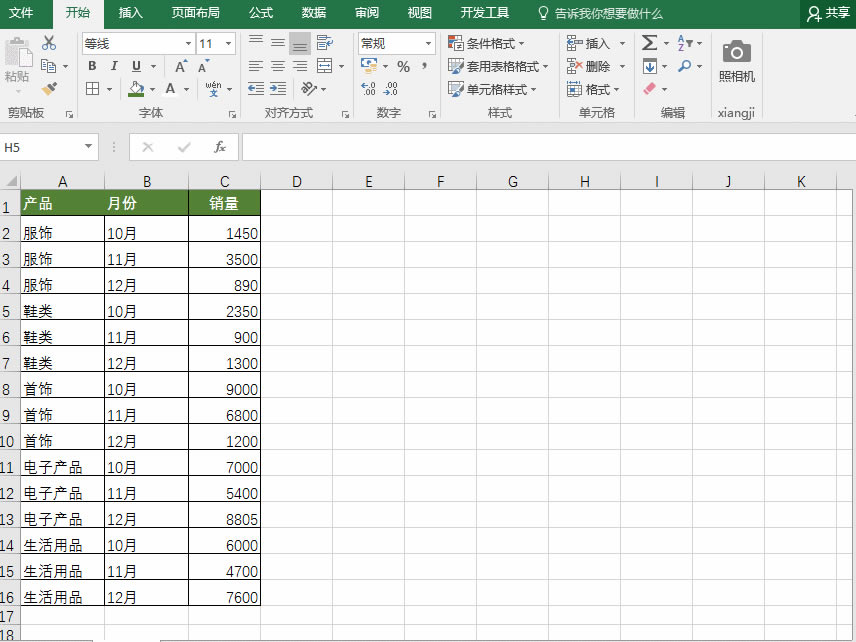Screen dimensions: 856x642
Task: Switch to the 插入 ribbon tab
Action: 130,14
